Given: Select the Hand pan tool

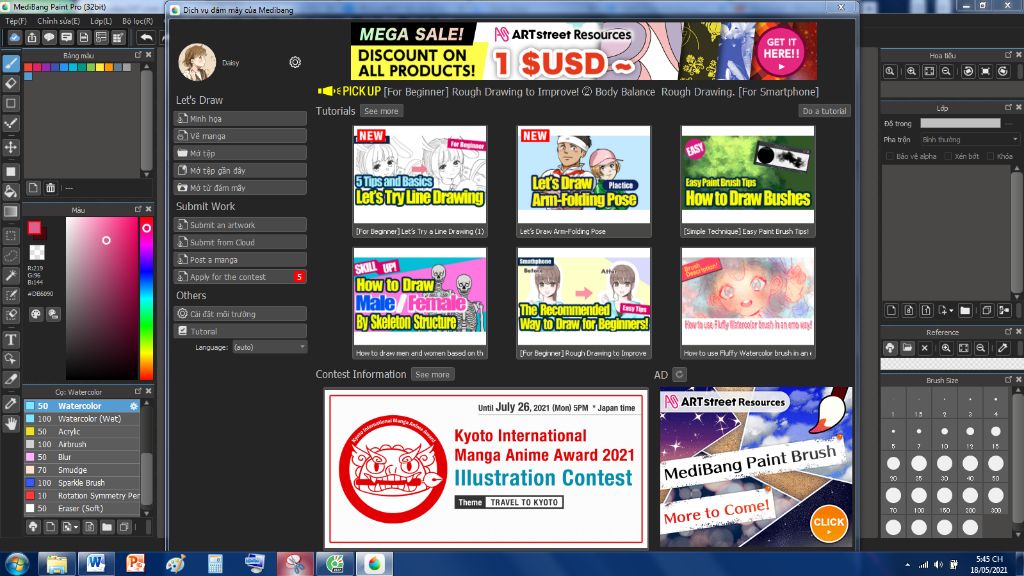Looking at the screenshot, I should tap(11, 424).
